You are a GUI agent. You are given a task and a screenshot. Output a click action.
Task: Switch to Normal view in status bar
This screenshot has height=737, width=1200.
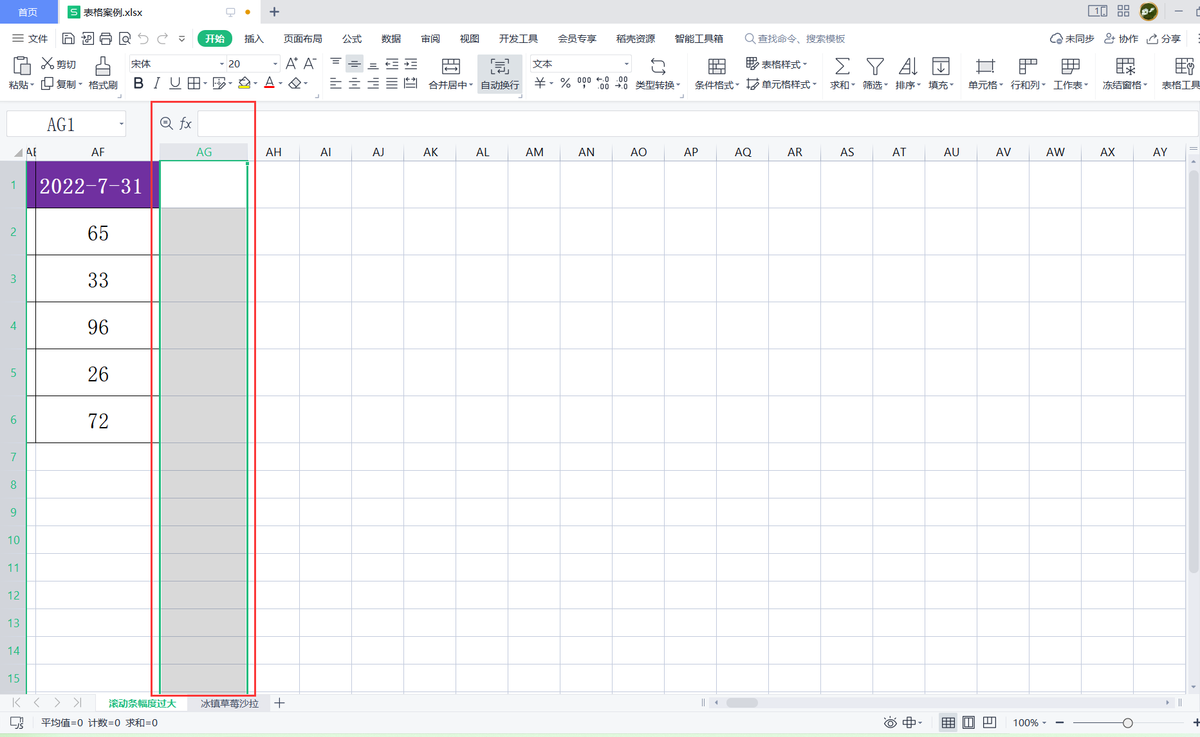(x=948, y=722)
